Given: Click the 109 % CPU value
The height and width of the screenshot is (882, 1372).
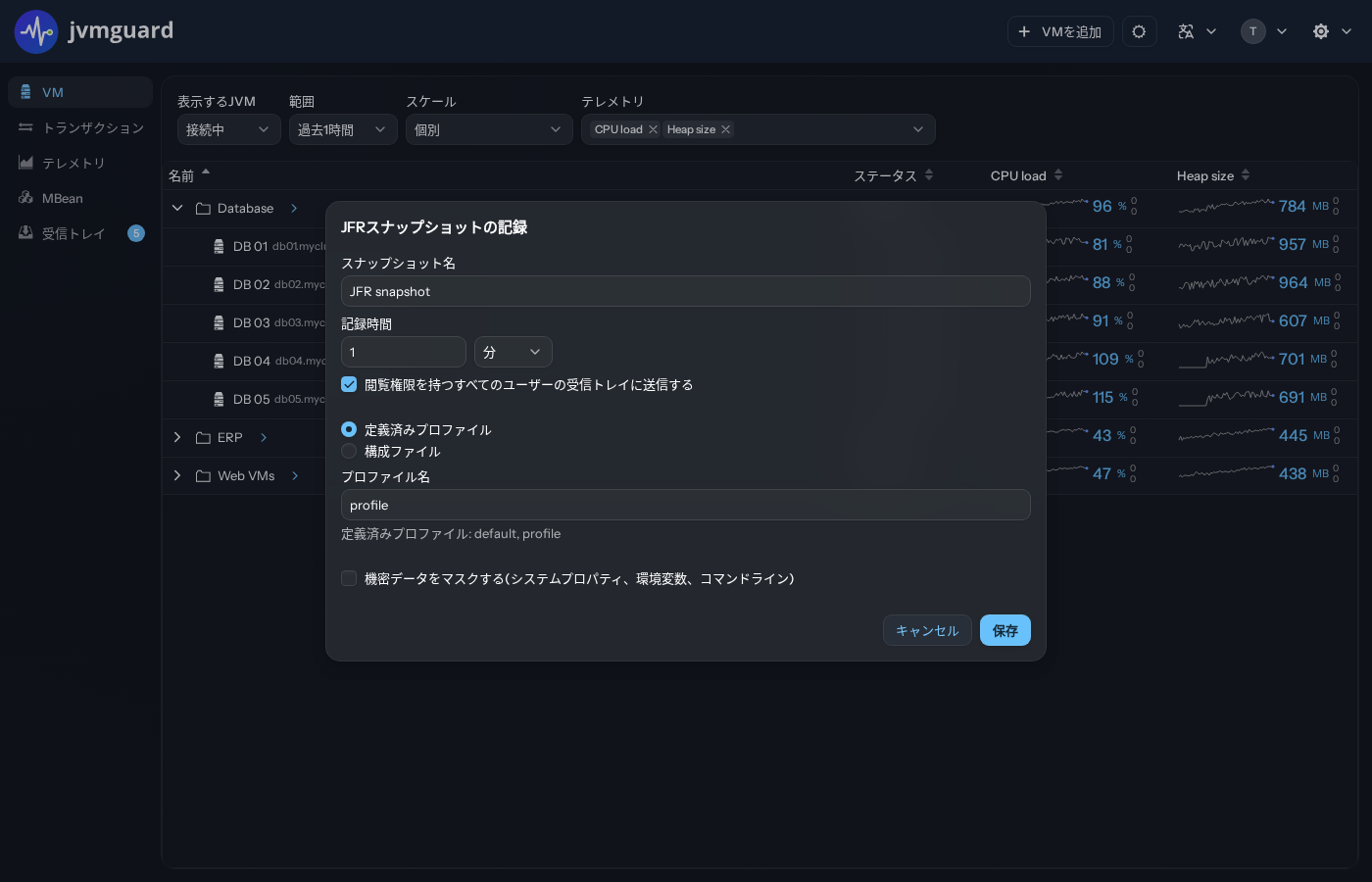Looking at the screenshot, I should 1112,359.
